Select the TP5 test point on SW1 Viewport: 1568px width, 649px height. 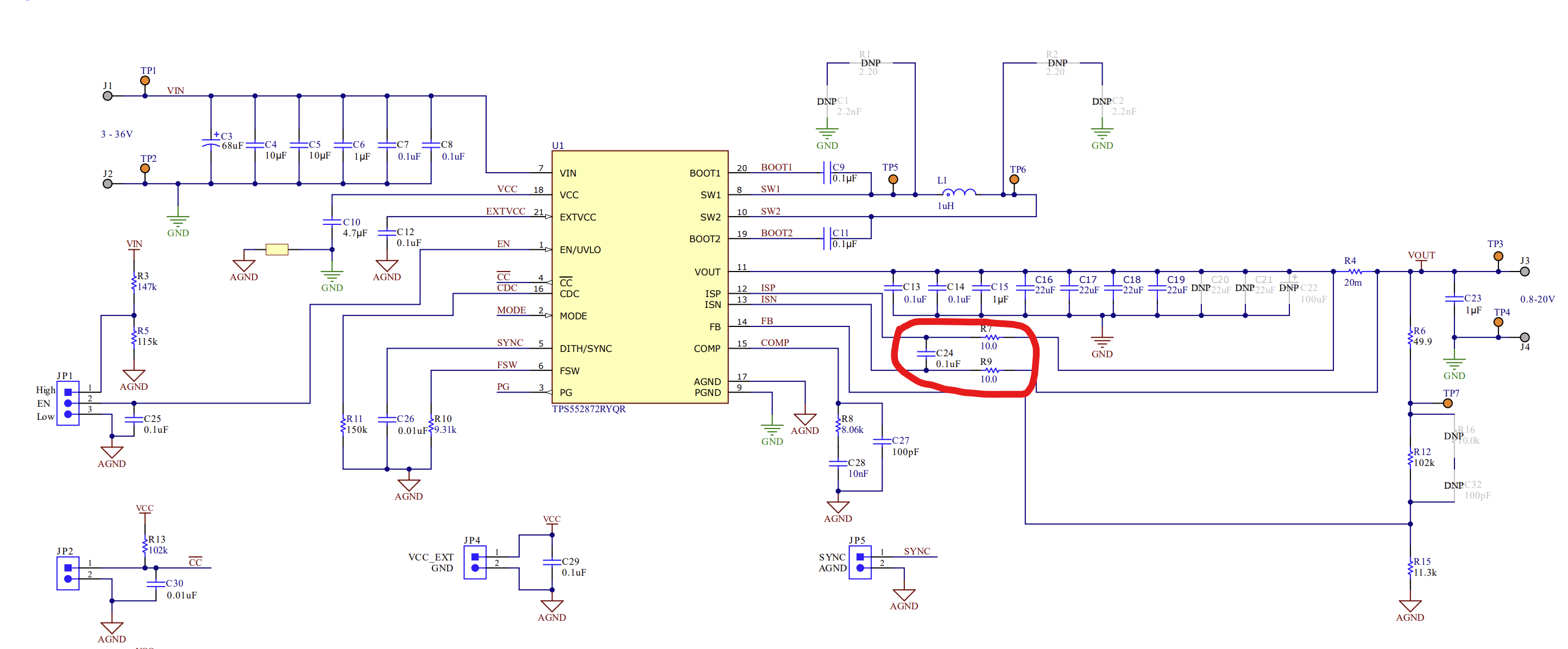coord(893,180)
